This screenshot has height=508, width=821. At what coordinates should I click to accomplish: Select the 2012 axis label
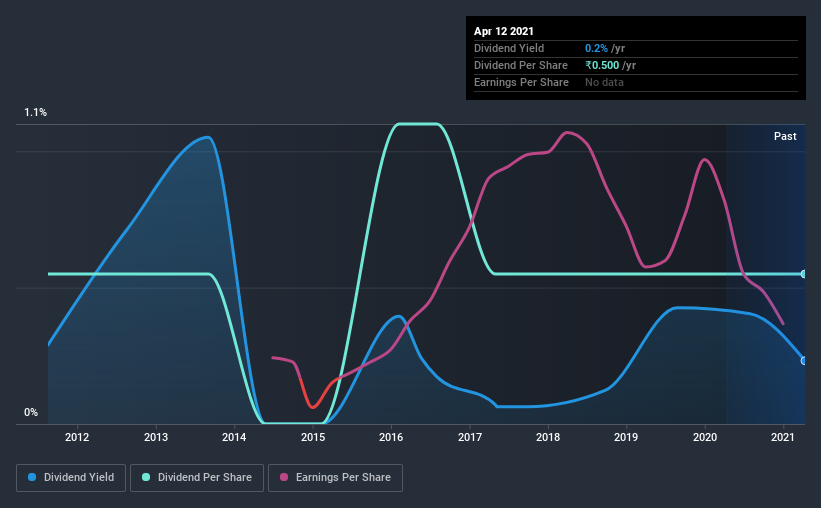point(77,437)
